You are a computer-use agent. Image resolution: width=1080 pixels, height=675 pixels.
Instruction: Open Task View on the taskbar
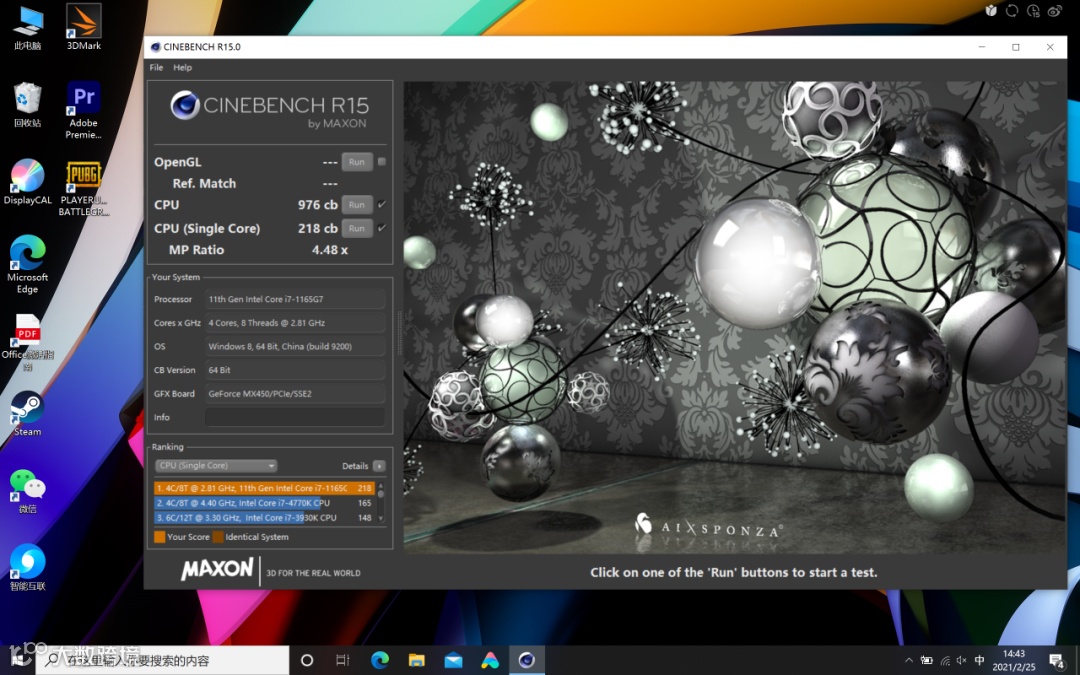[x=342, y=661]
